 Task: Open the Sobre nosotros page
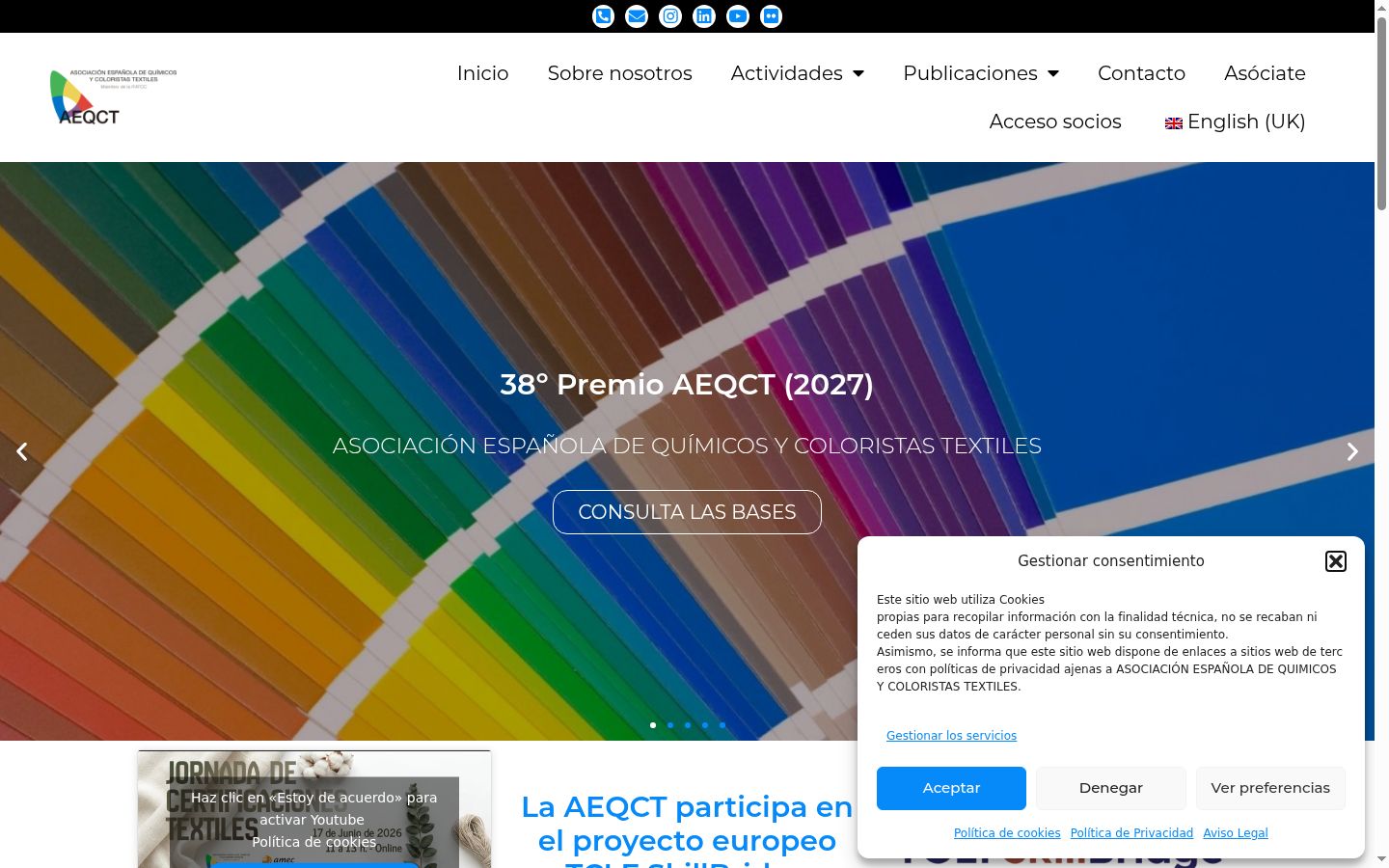(619, 73)
